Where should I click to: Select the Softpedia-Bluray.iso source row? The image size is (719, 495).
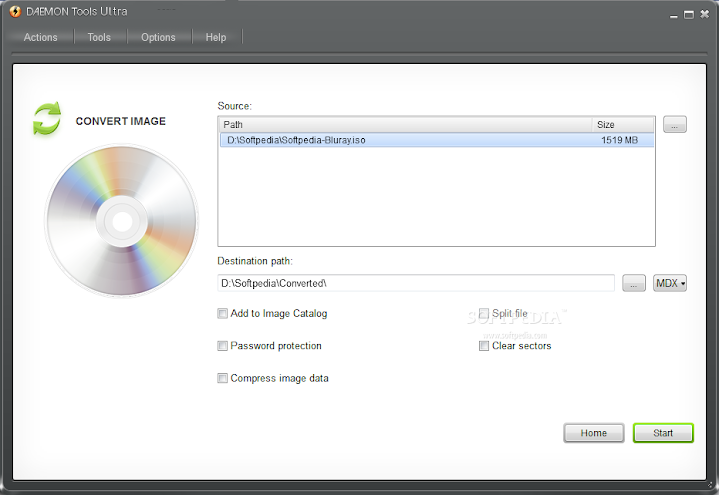pos(437,140)
